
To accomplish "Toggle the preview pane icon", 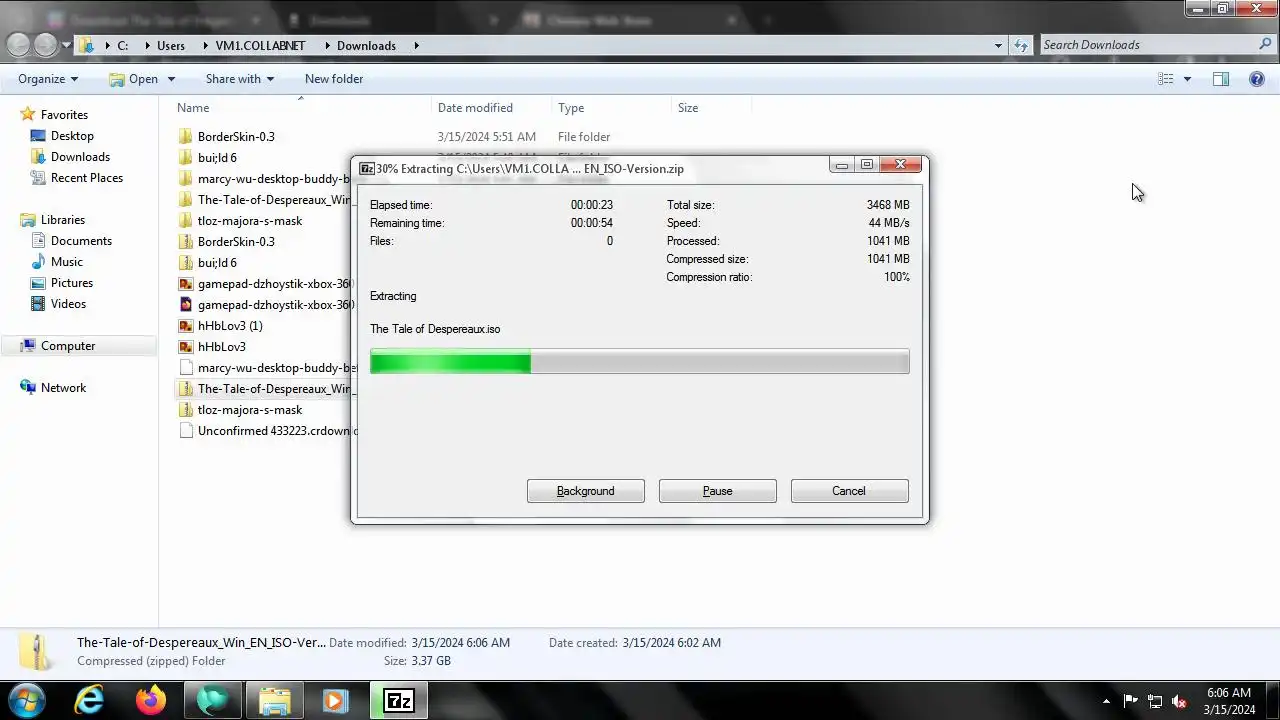I will [1221, 79].
